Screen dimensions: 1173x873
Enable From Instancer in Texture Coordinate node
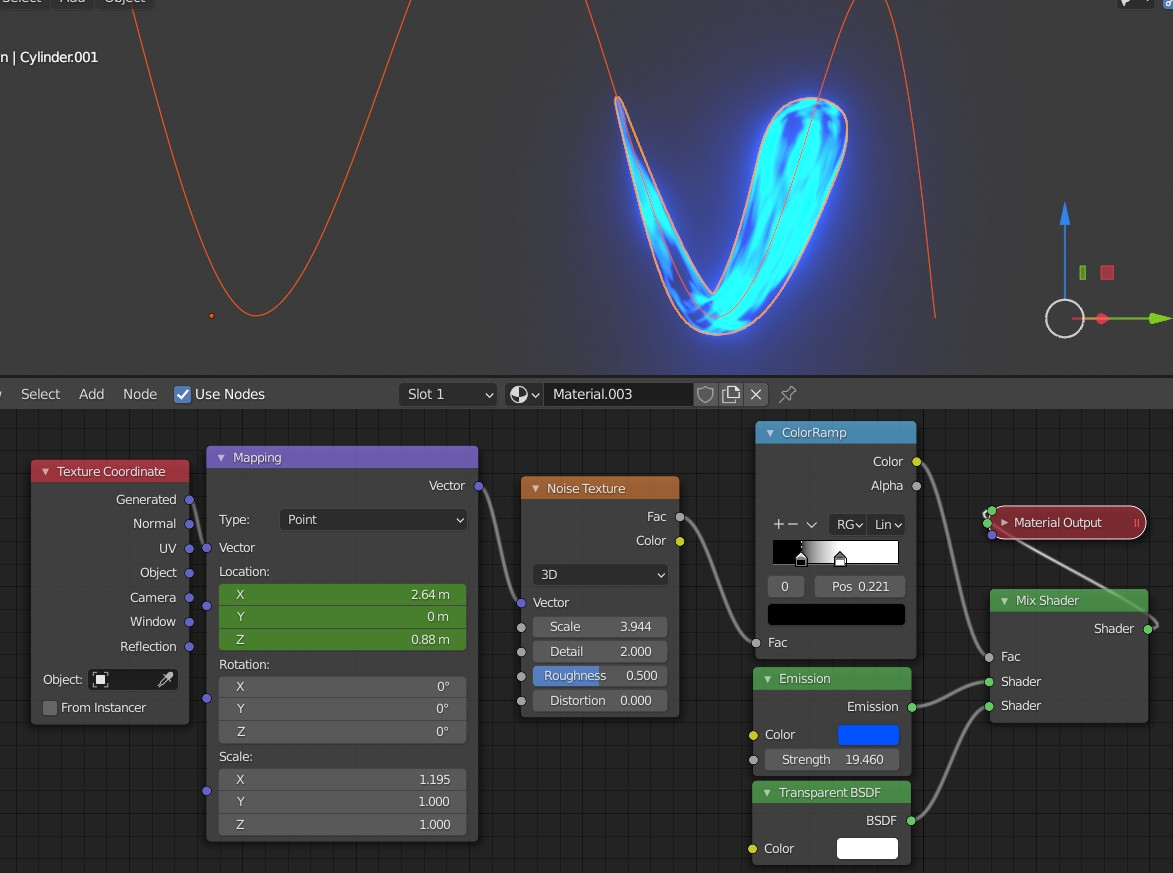[49, 708]
